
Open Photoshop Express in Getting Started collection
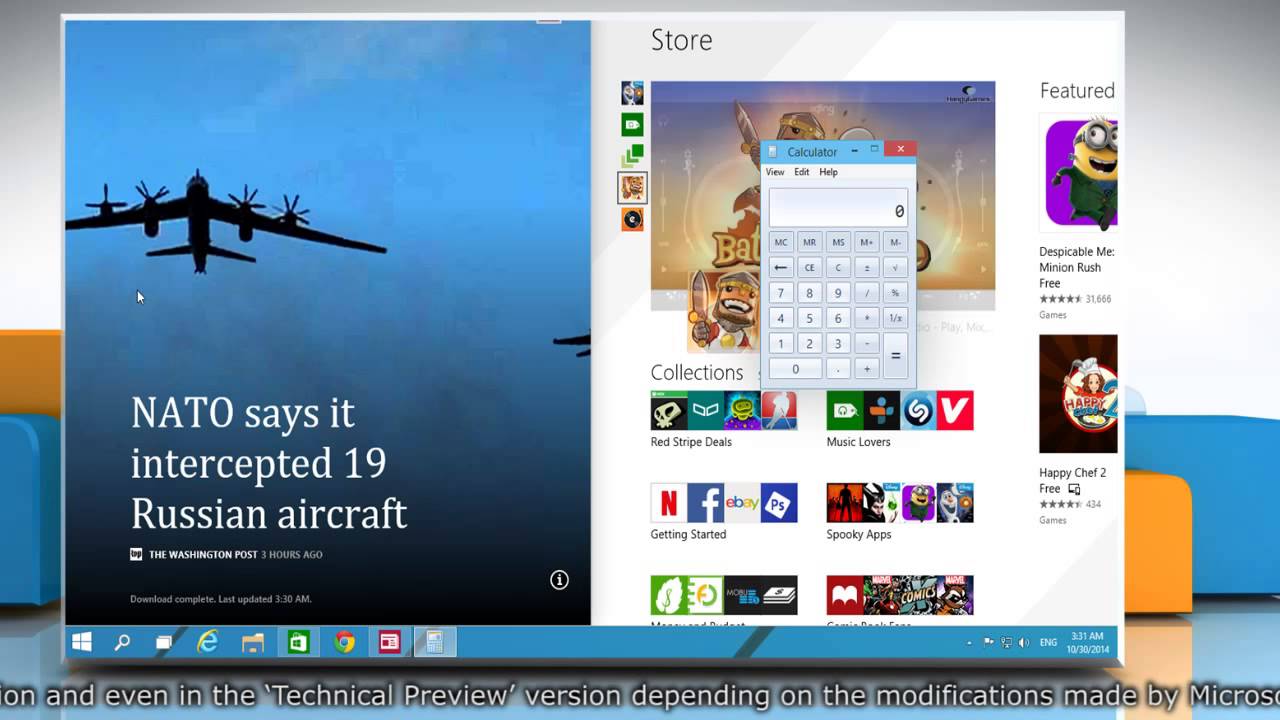click(779, 503)
